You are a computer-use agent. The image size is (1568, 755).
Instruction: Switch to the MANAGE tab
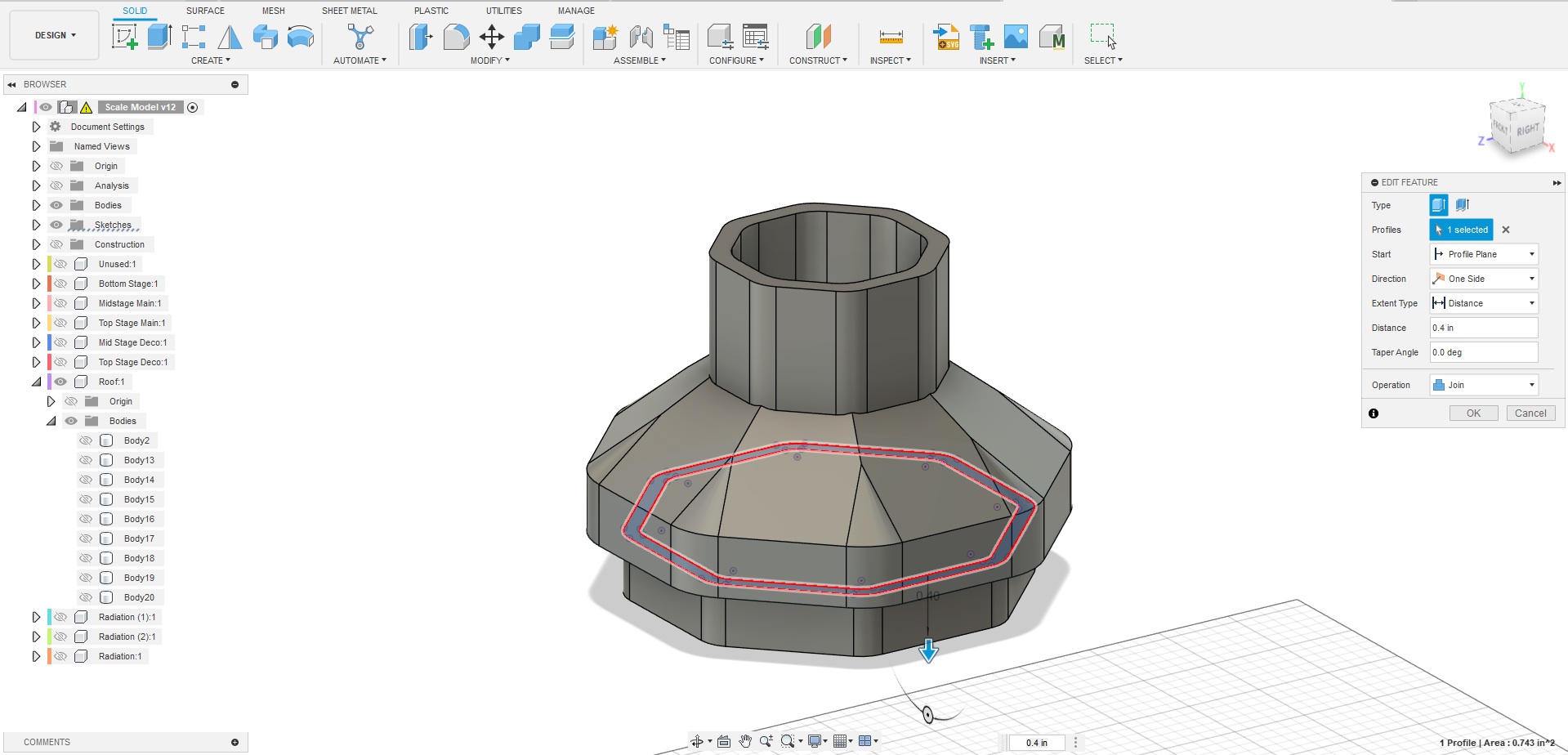click(x=576, y=11)
